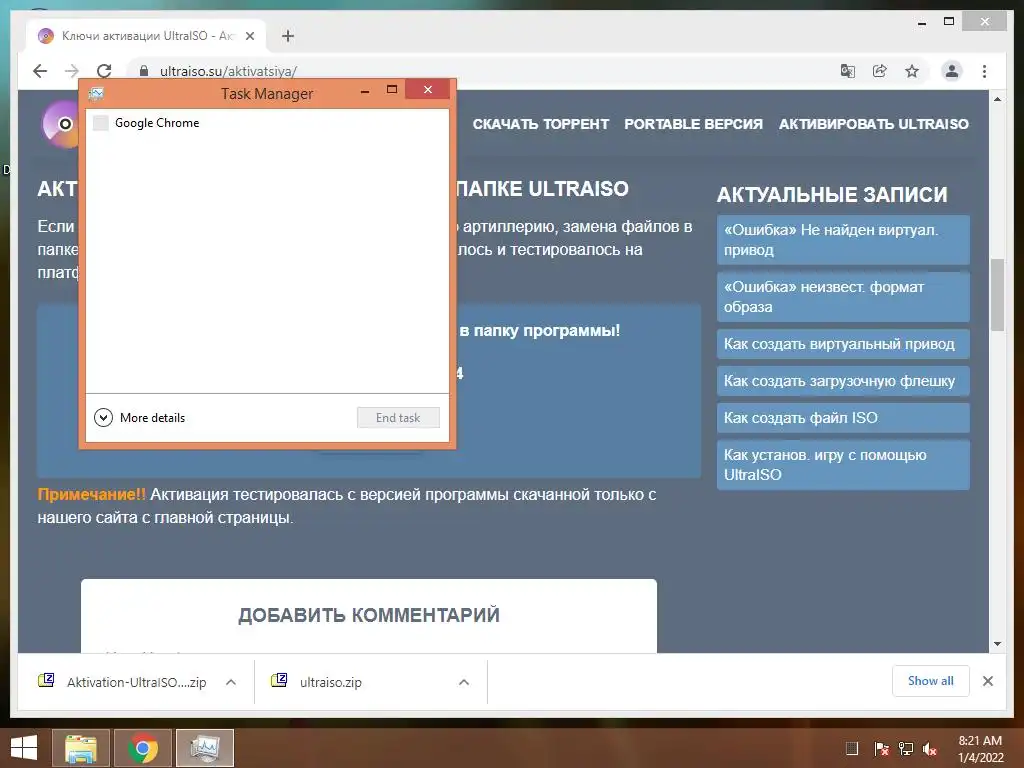This screenshot has width=1024, height=768.
Task: Click Google Chrome's icon in Task Manager
Action: point(101,123)
